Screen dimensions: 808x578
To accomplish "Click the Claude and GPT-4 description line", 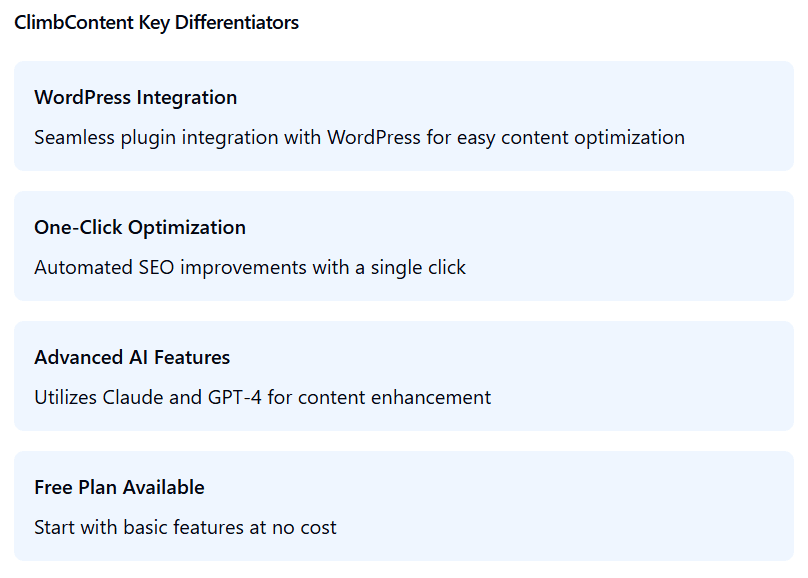I will pyautogui.click(x=262, y=398).
